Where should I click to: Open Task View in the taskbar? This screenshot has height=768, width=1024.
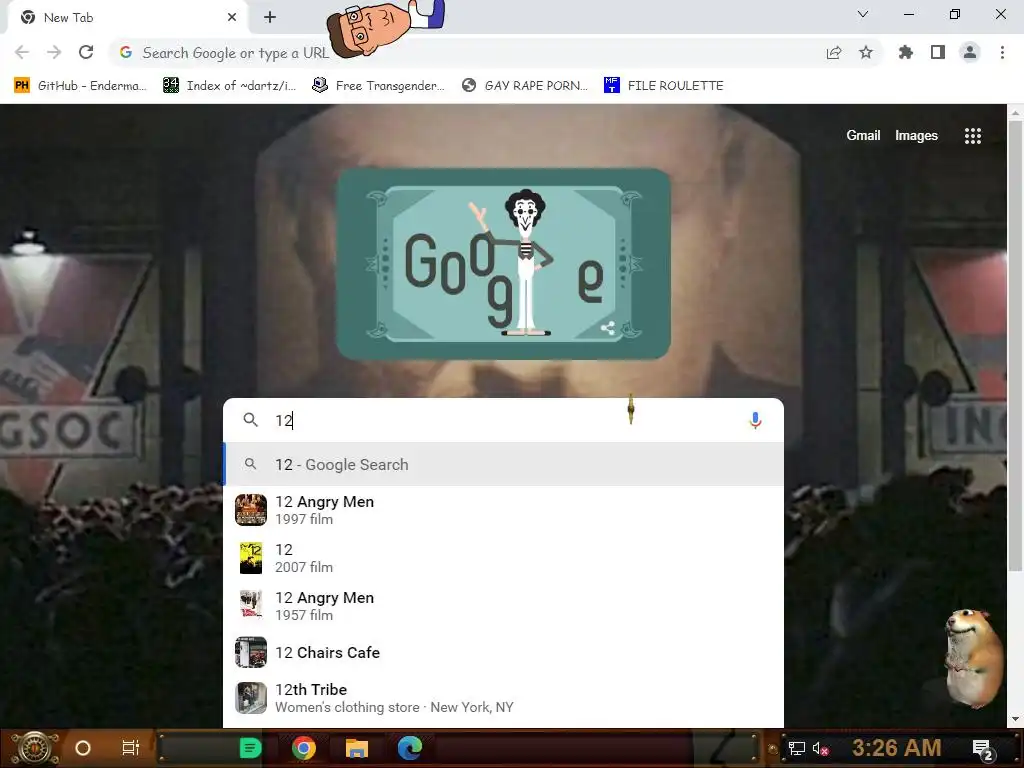tap(131, 748)
